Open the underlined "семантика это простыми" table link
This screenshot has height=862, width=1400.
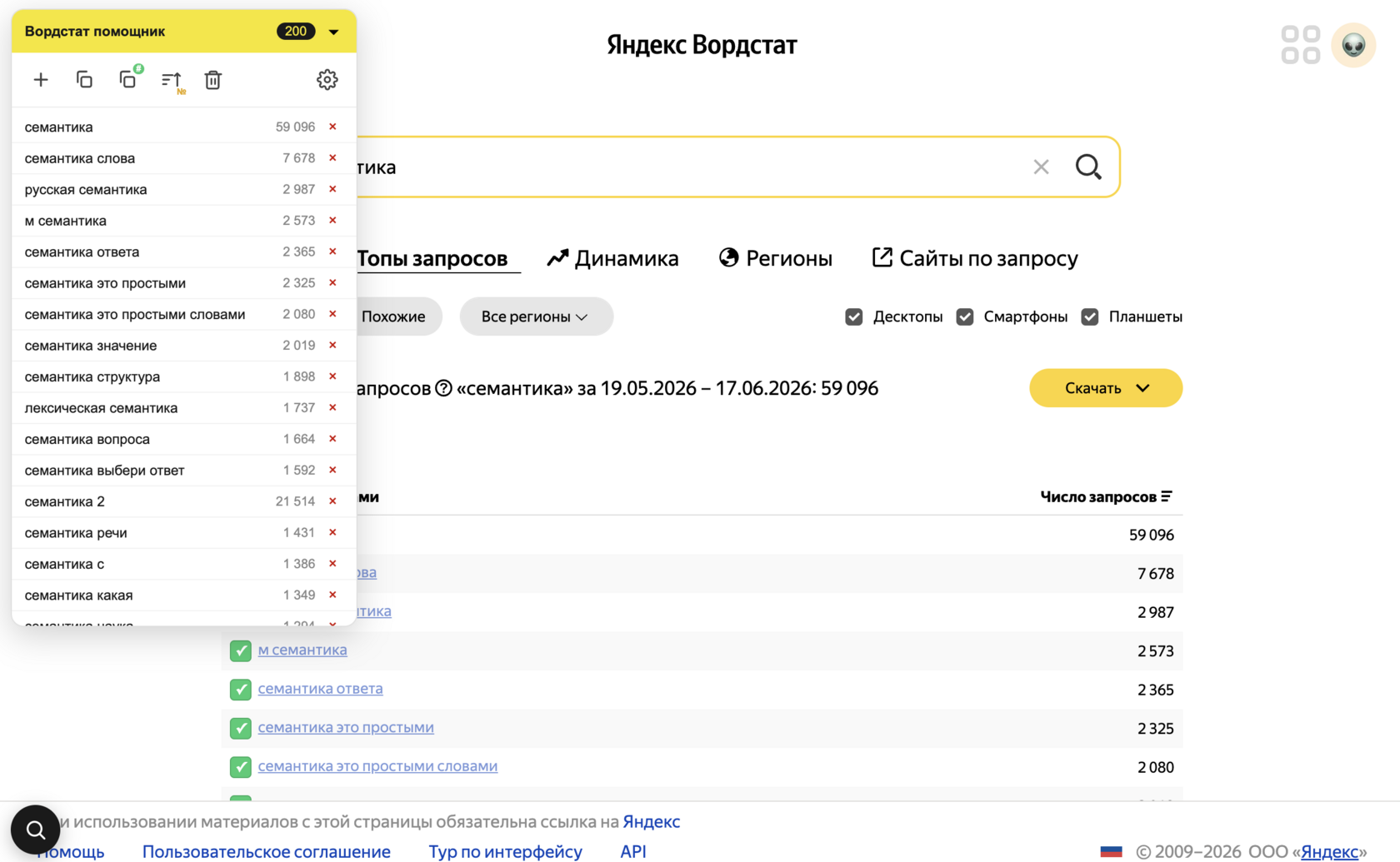pyautogui.click(x=346, y=727)
